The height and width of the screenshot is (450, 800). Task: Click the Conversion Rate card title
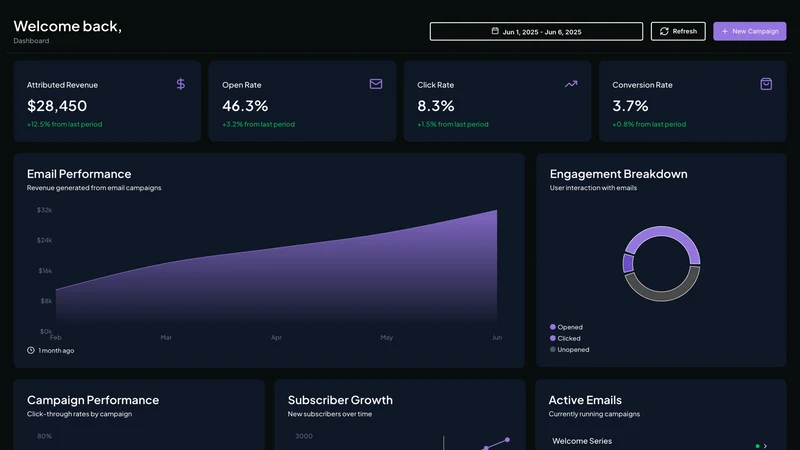click(642, 85)
